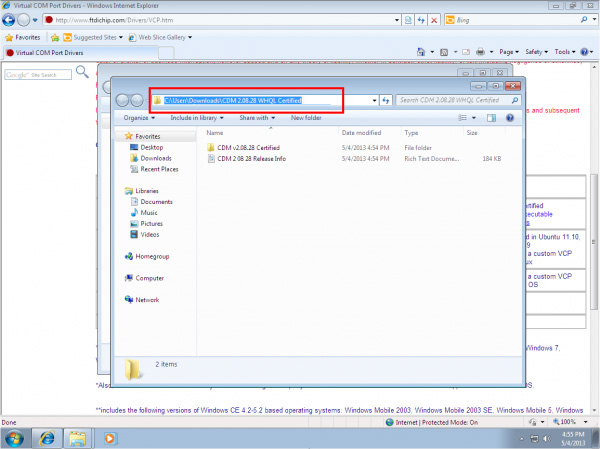600x449 pixels.
Task: Click the Explorer help icon
Action: pos(510,118)
